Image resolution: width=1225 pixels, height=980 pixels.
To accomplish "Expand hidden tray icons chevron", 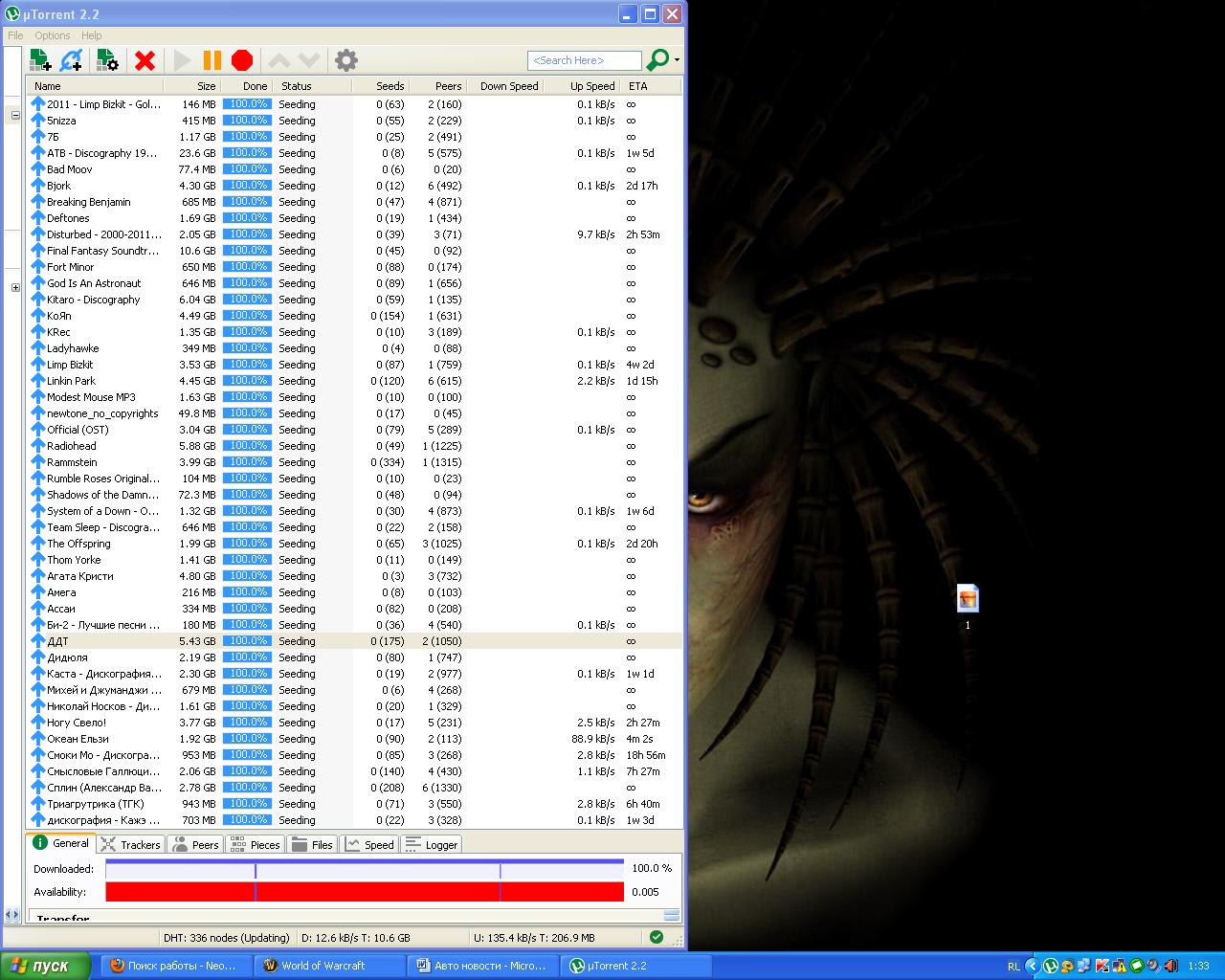I will tap(1032, 966).
